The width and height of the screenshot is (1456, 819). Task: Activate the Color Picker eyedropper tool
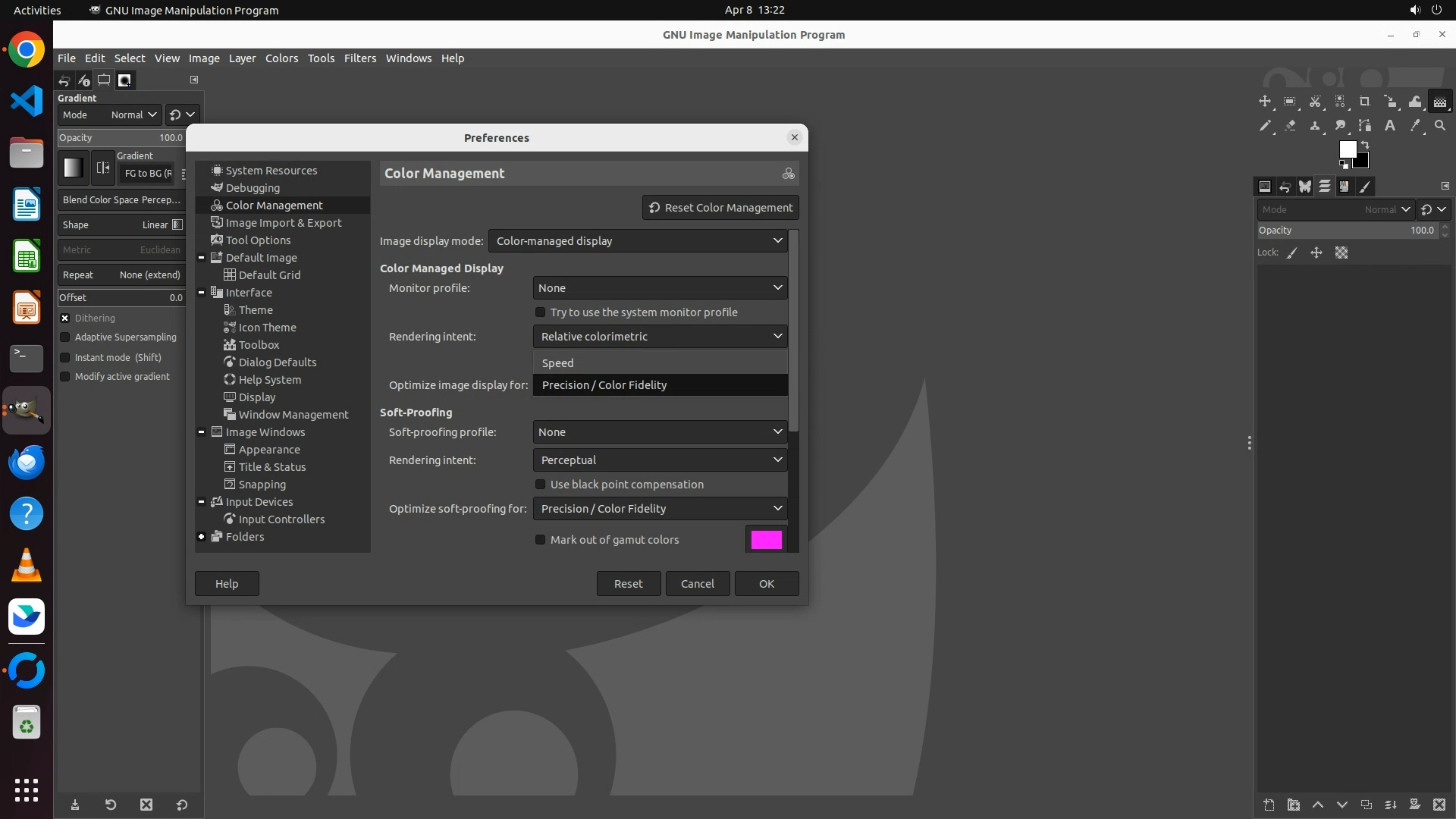(x=1415, y=126)
